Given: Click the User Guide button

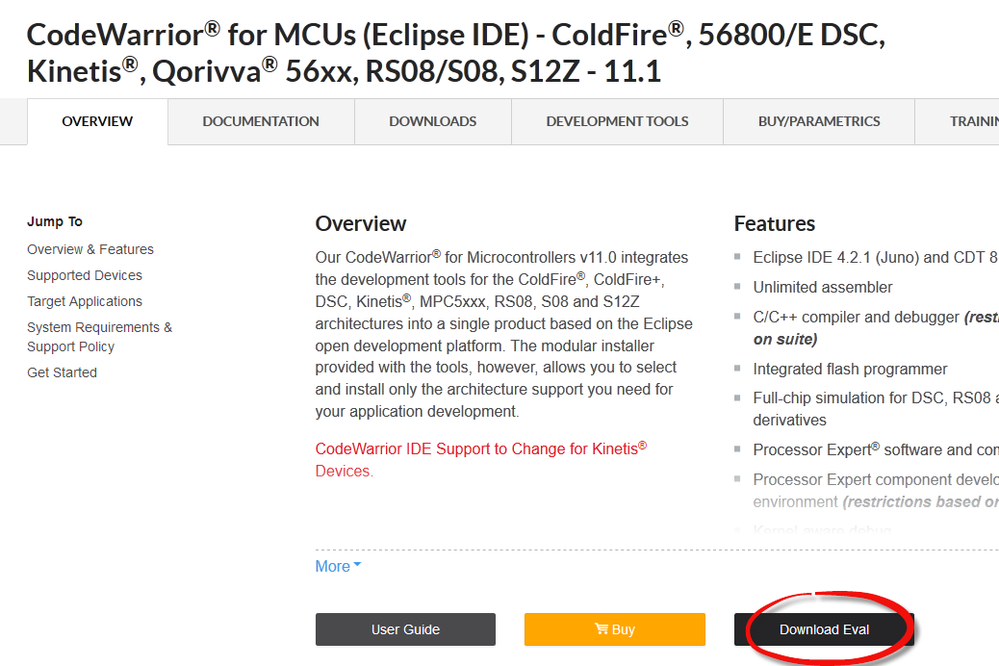Looking at the screenshot, I should pyautogui.click(x=405, y=630).
